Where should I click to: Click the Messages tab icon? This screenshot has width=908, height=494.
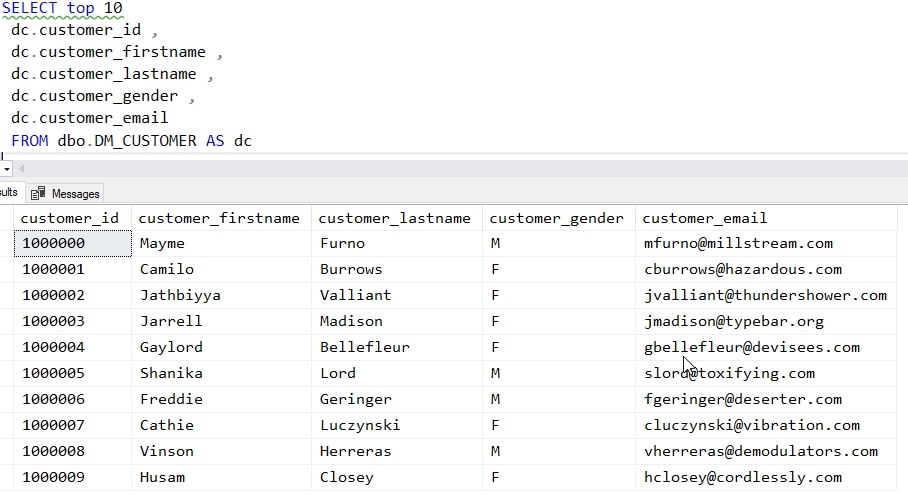click(x=39, y=193)
